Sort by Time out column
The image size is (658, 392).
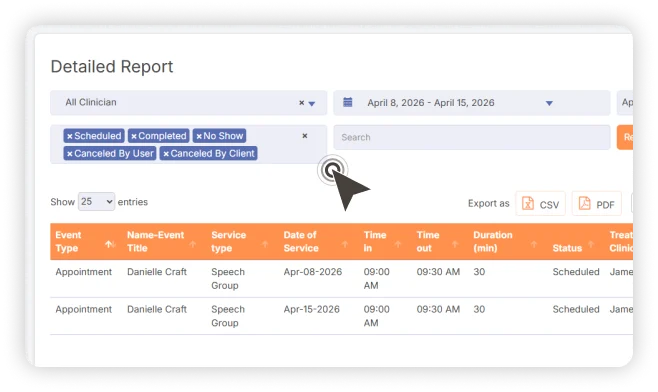(440, 242)
